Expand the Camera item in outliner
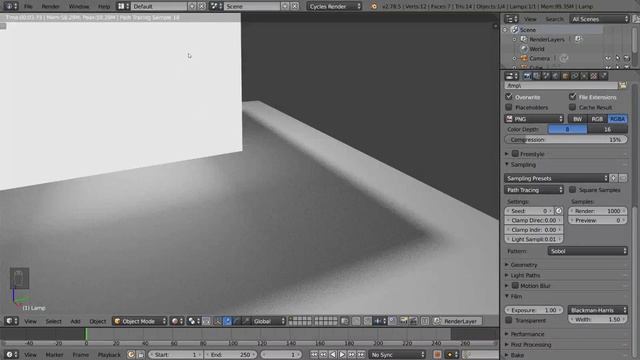 515,58
